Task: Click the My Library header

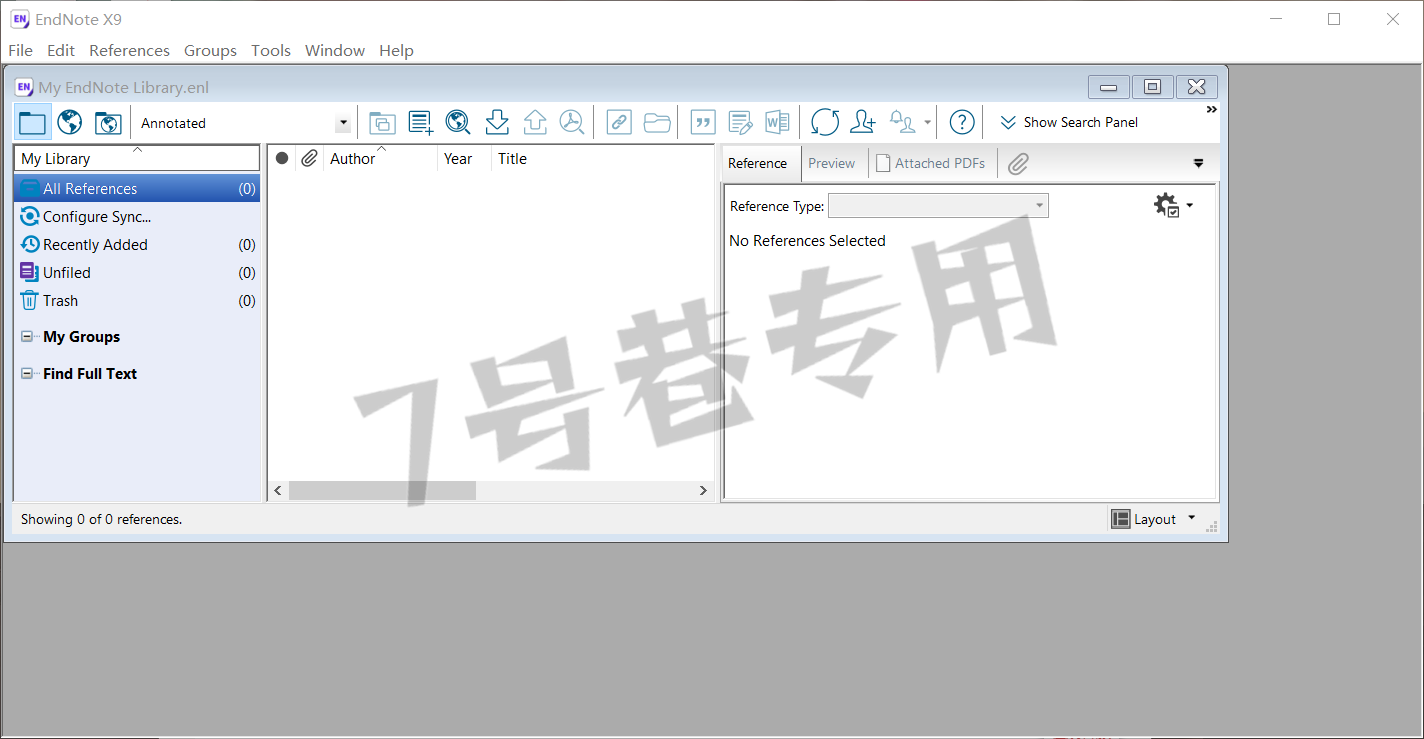Action: point(137,158)
